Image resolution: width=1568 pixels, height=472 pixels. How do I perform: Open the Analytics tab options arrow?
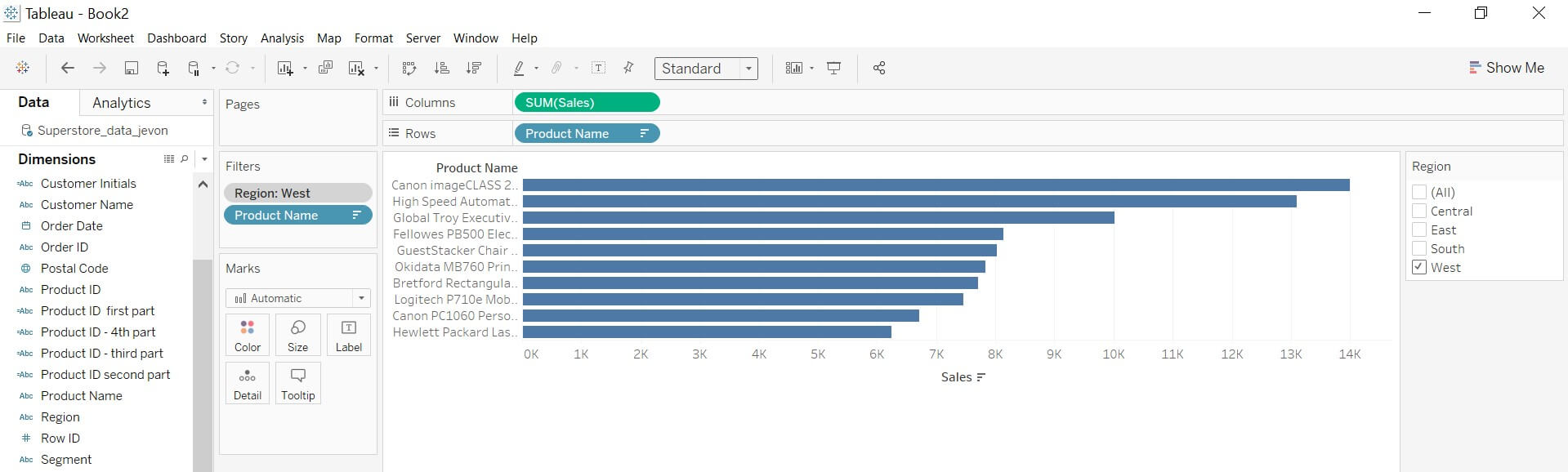click(204, 102)
